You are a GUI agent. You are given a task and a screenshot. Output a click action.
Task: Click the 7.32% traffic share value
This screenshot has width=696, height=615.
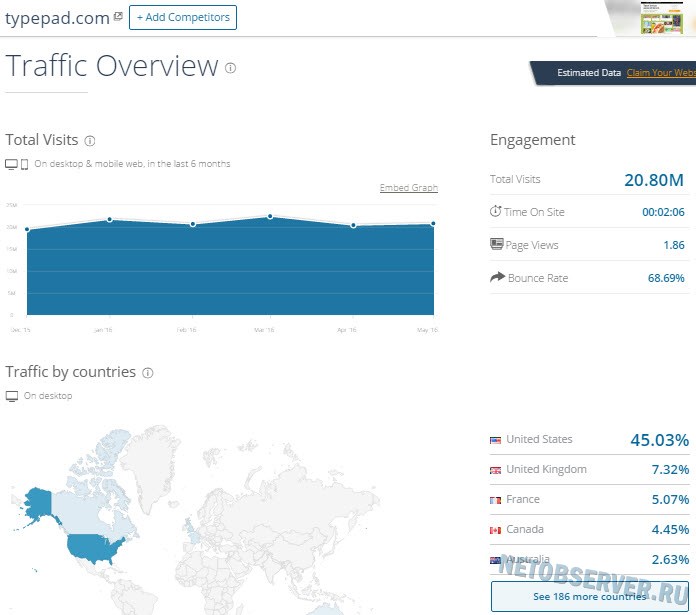pos(670,469)
